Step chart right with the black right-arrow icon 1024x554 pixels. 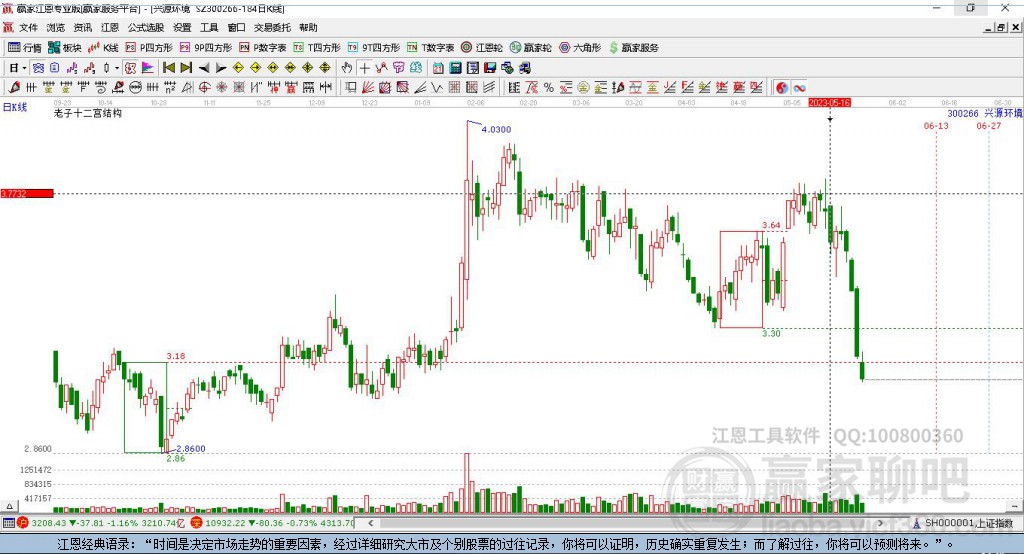click(x=221, y=68)
